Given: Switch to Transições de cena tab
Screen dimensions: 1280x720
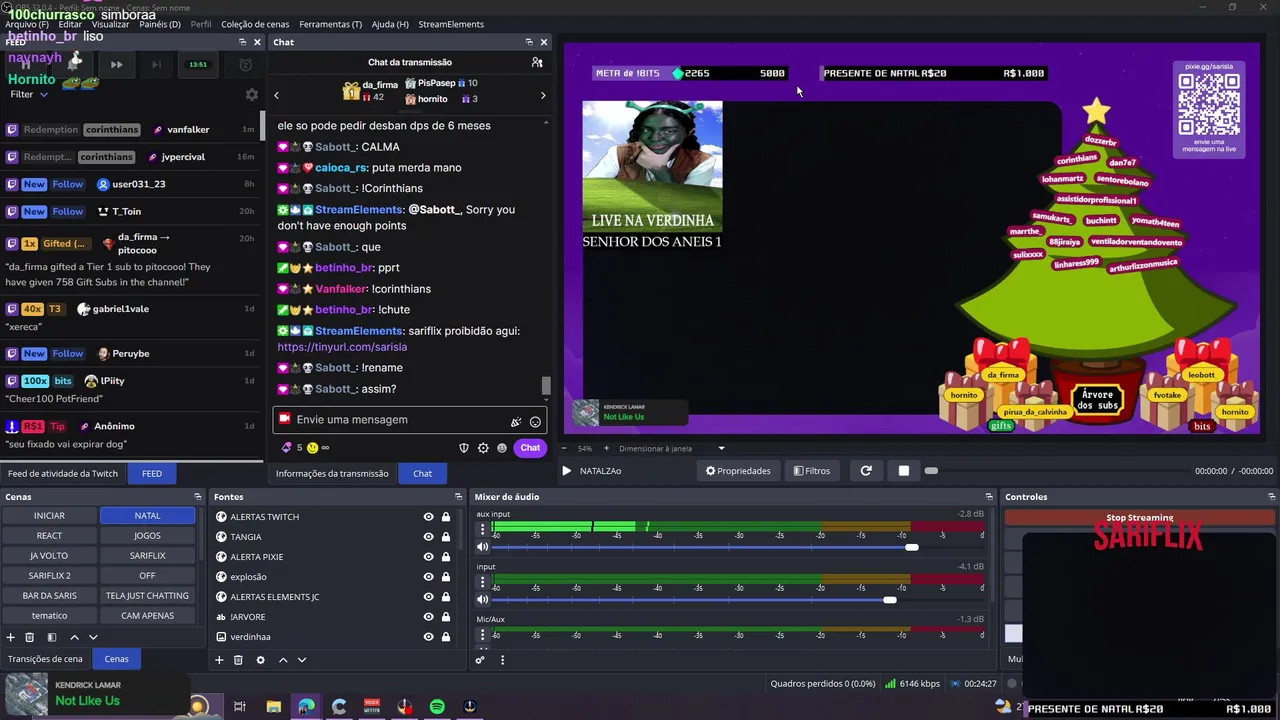Looking at the screenshot, I should tap(45, 659).
